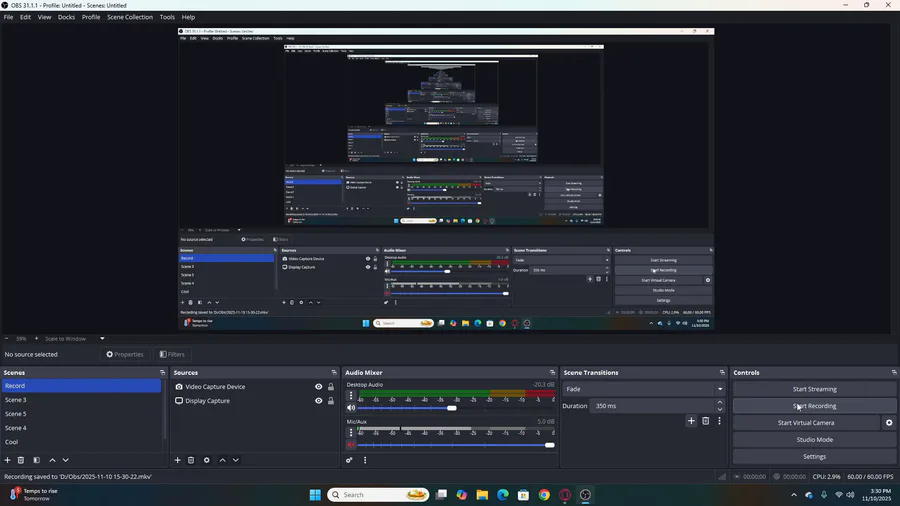Pop out the Scenes dock

coord(162,372)
